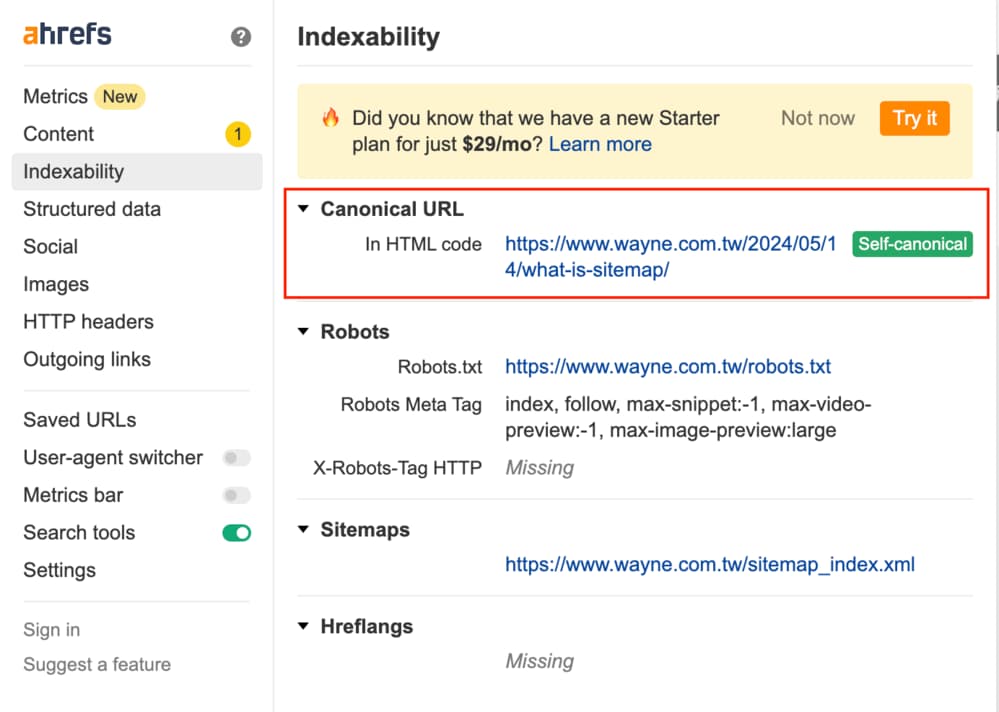
Task: Open the Social menu item
Action: (50, 247)
